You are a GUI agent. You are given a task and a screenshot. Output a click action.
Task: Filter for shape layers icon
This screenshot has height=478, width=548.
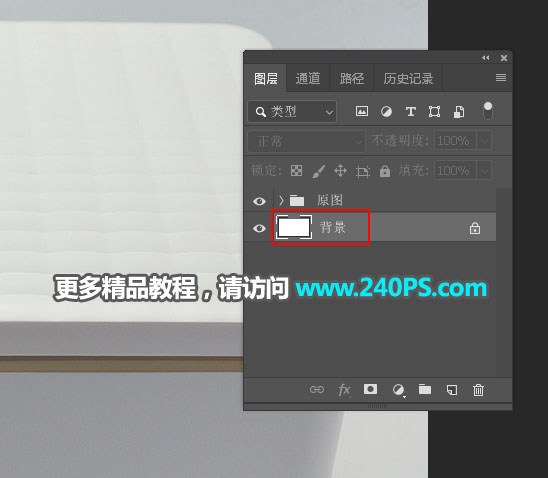pos(434,112)
